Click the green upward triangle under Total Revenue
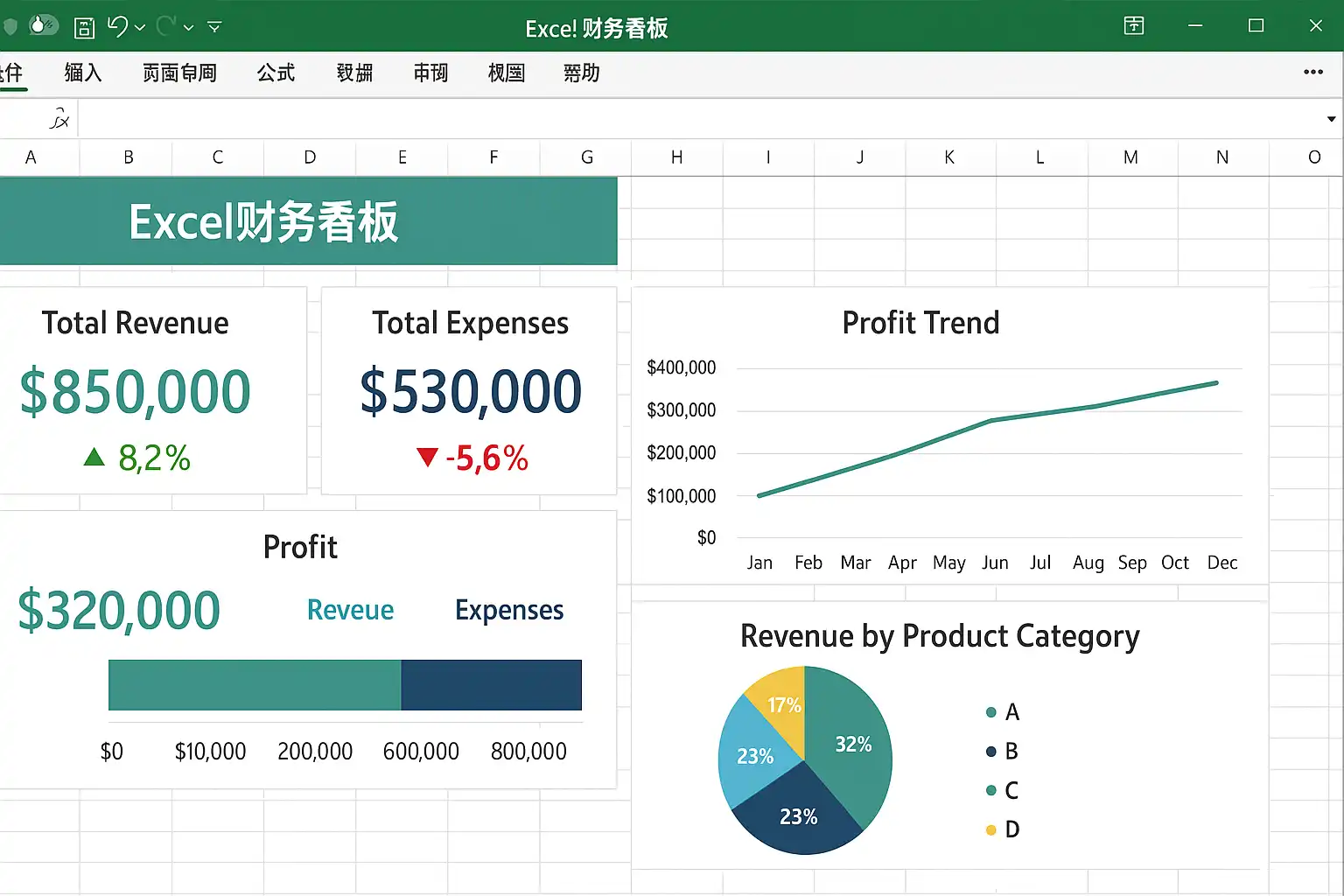 tap(94, 457)
